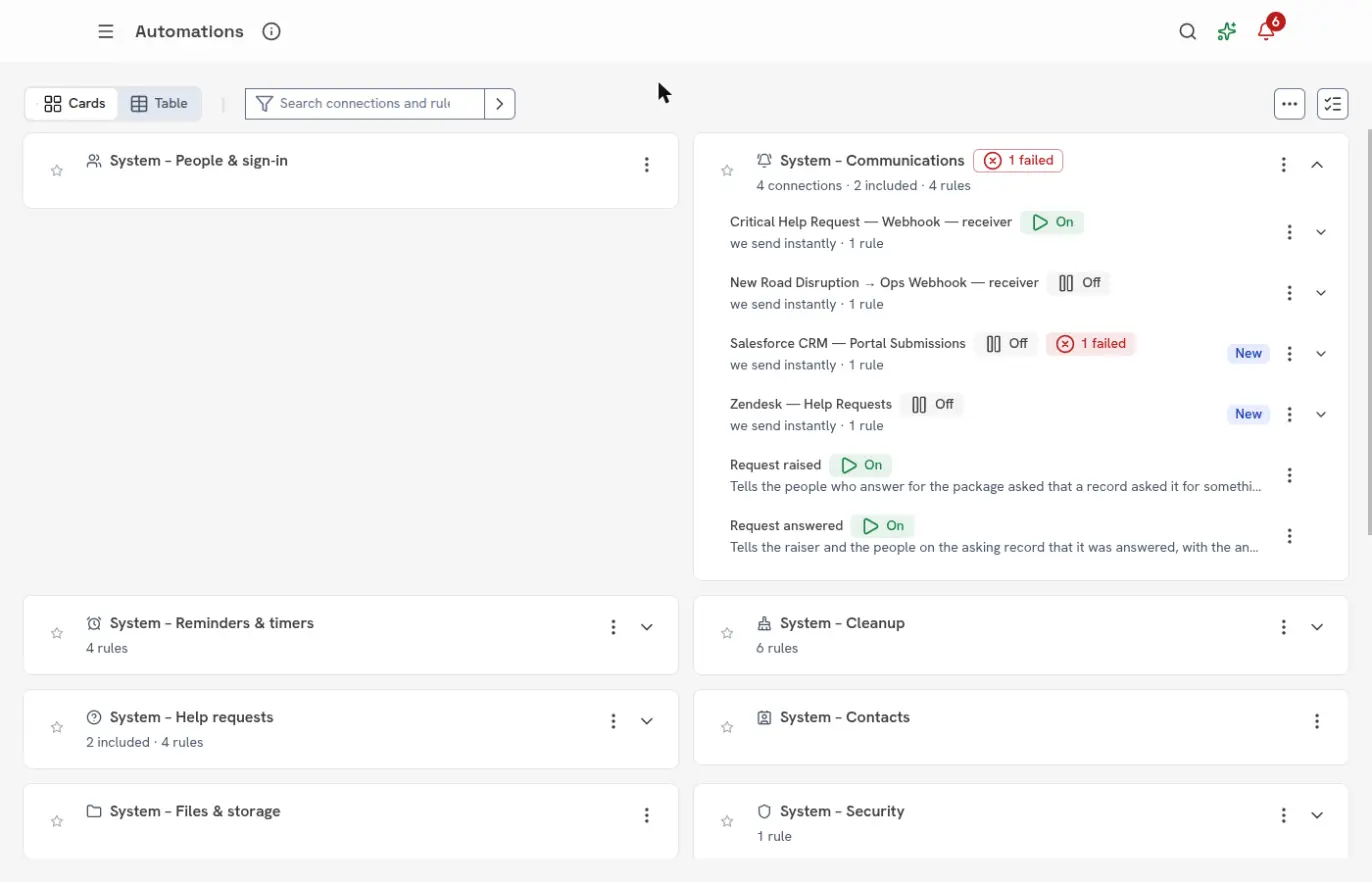
Task: Toggle On status of Critical Help Request webhook
Action: click(x=1052, y=222)
